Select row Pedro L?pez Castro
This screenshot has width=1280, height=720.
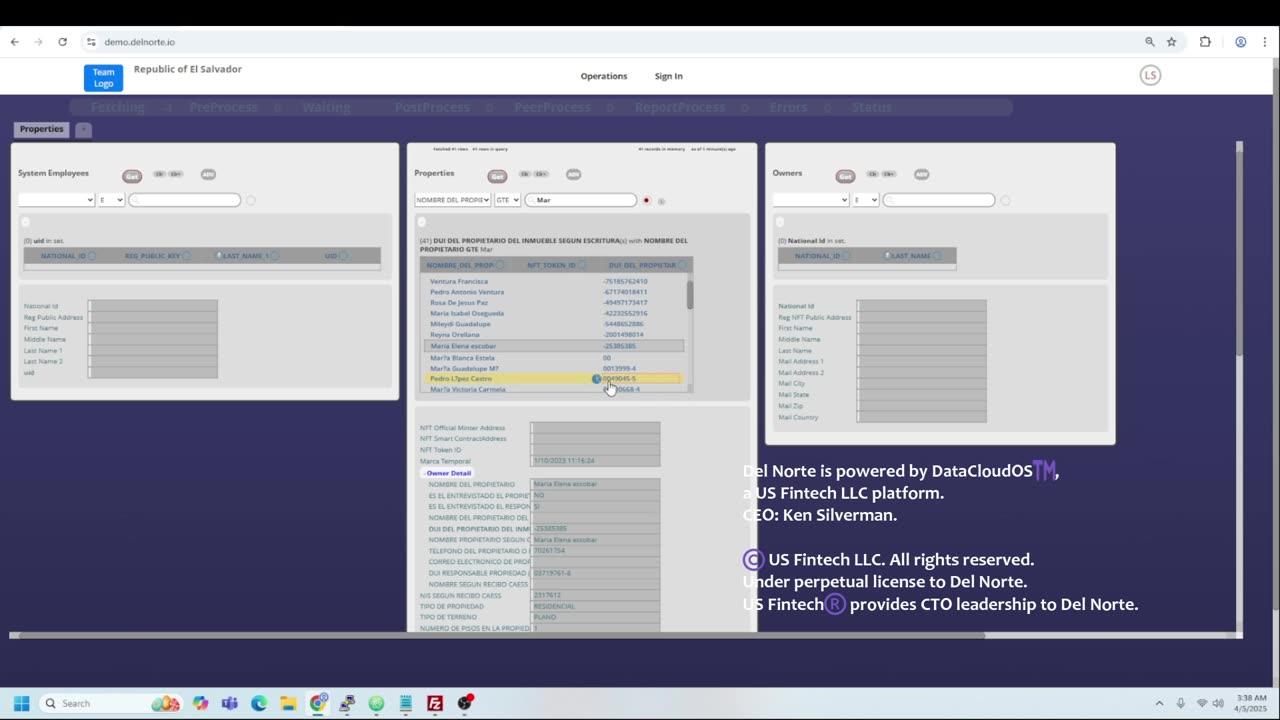[x=555, y=379]
